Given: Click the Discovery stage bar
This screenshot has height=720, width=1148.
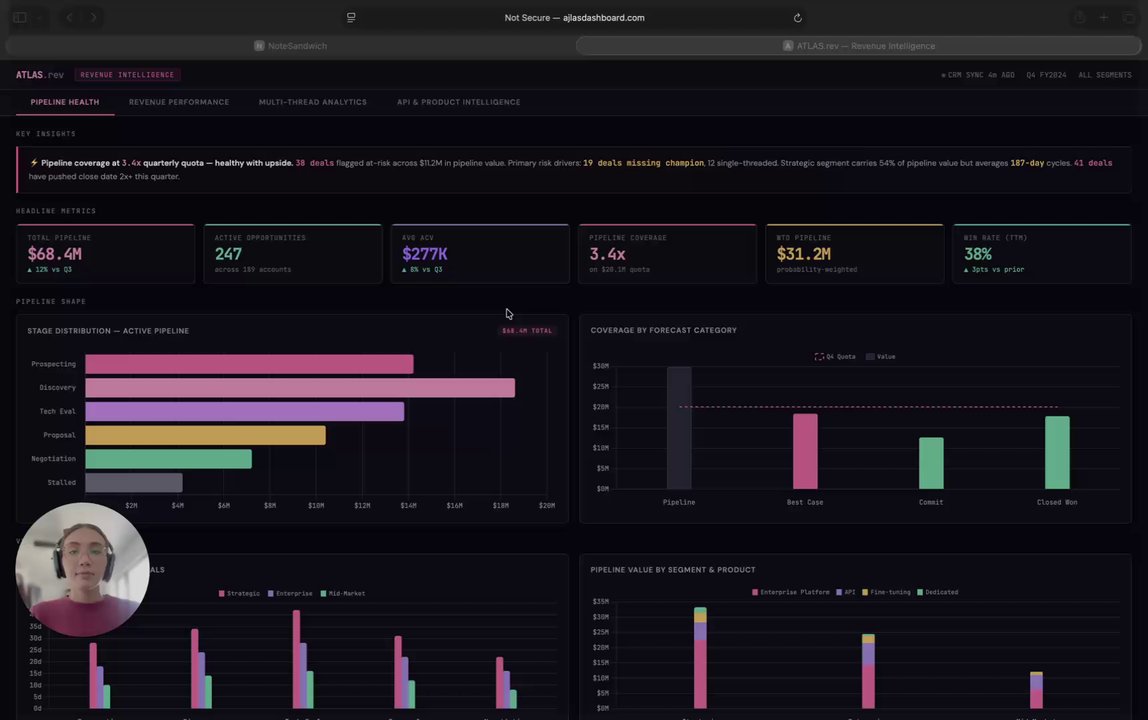Looking at the screenshot, I should [300, 387].
